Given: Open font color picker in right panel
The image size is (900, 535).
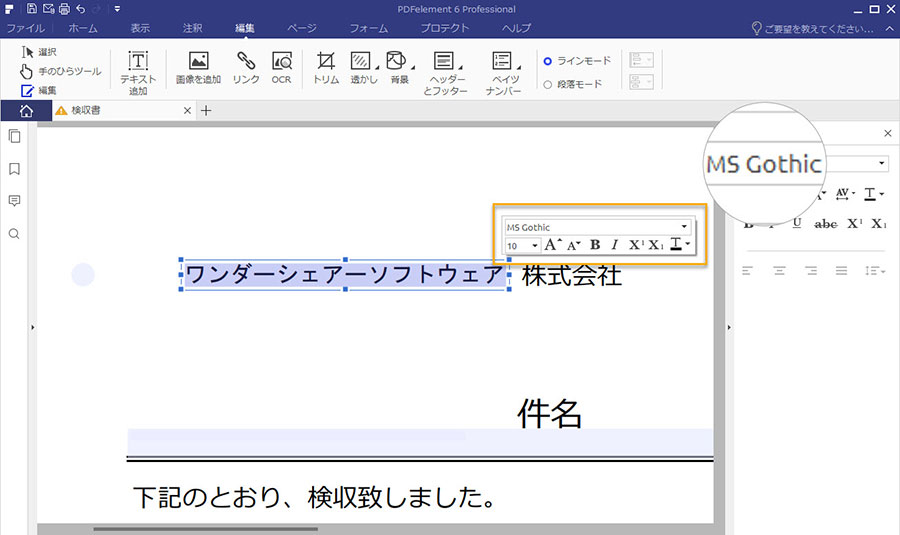Looking at the screenshot, I should (x=874, y=194).
